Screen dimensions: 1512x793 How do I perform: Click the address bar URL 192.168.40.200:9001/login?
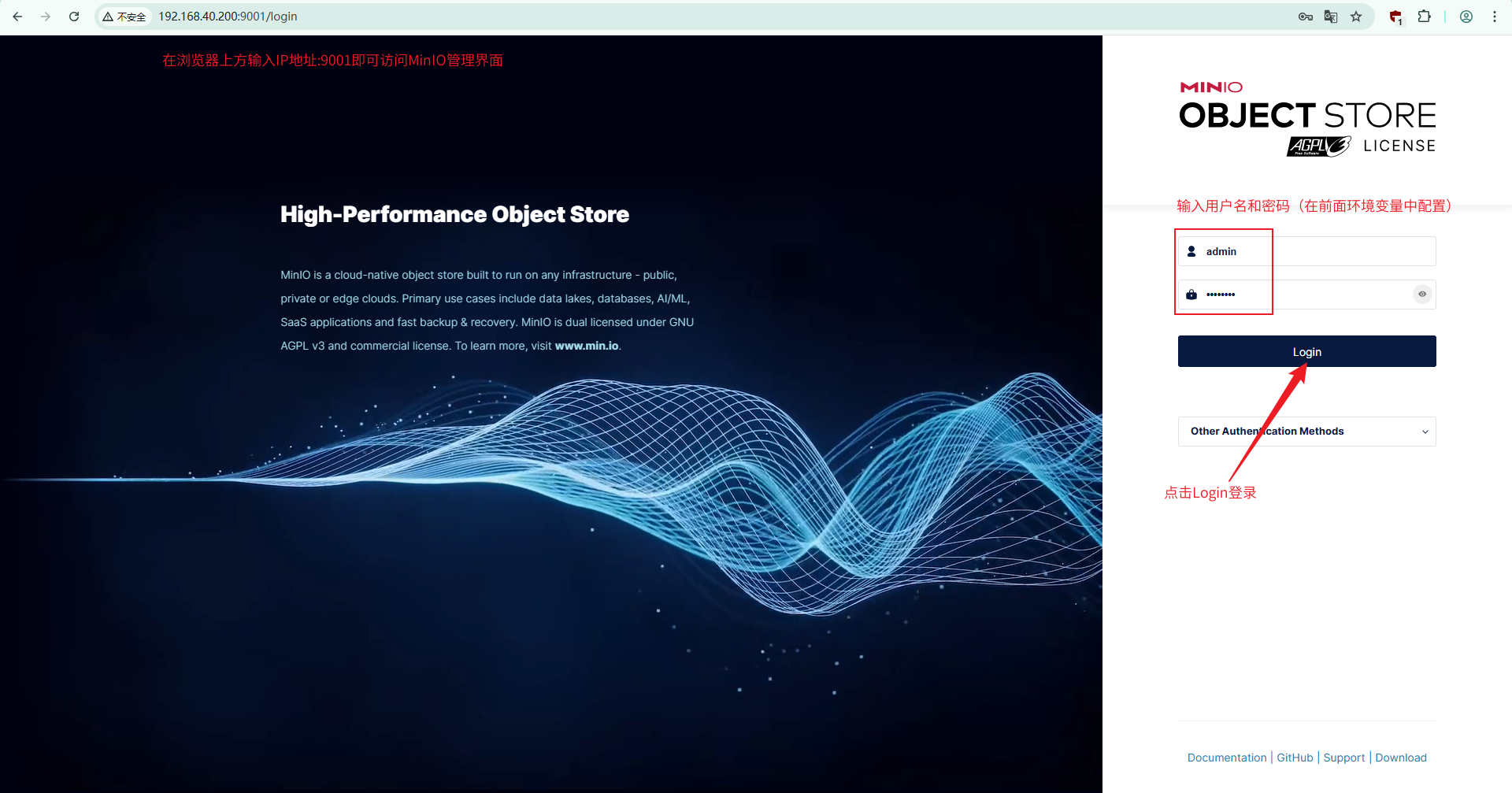pyautogui.click(x=228, y=17)
